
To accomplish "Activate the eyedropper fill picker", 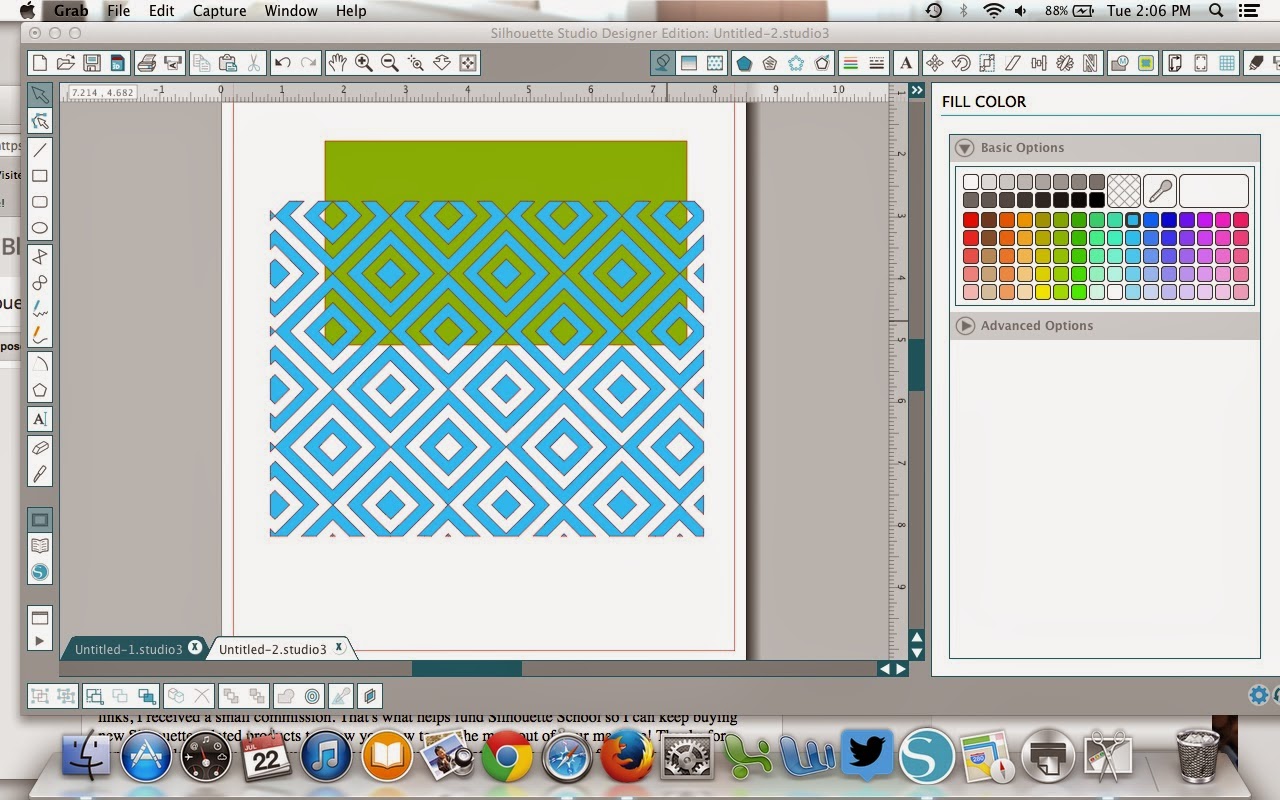I will click(1158, 190).
